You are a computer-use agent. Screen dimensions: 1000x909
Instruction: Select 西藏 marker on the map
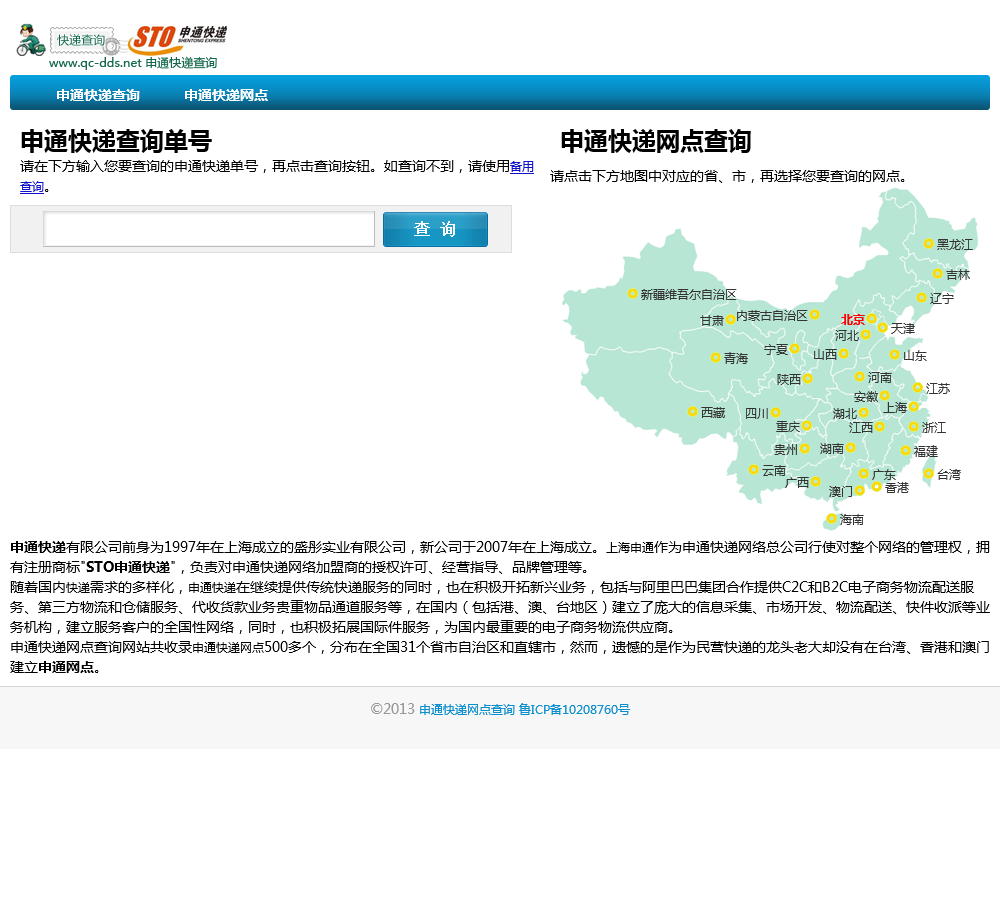pyautogui.click(x=693, y=411)
